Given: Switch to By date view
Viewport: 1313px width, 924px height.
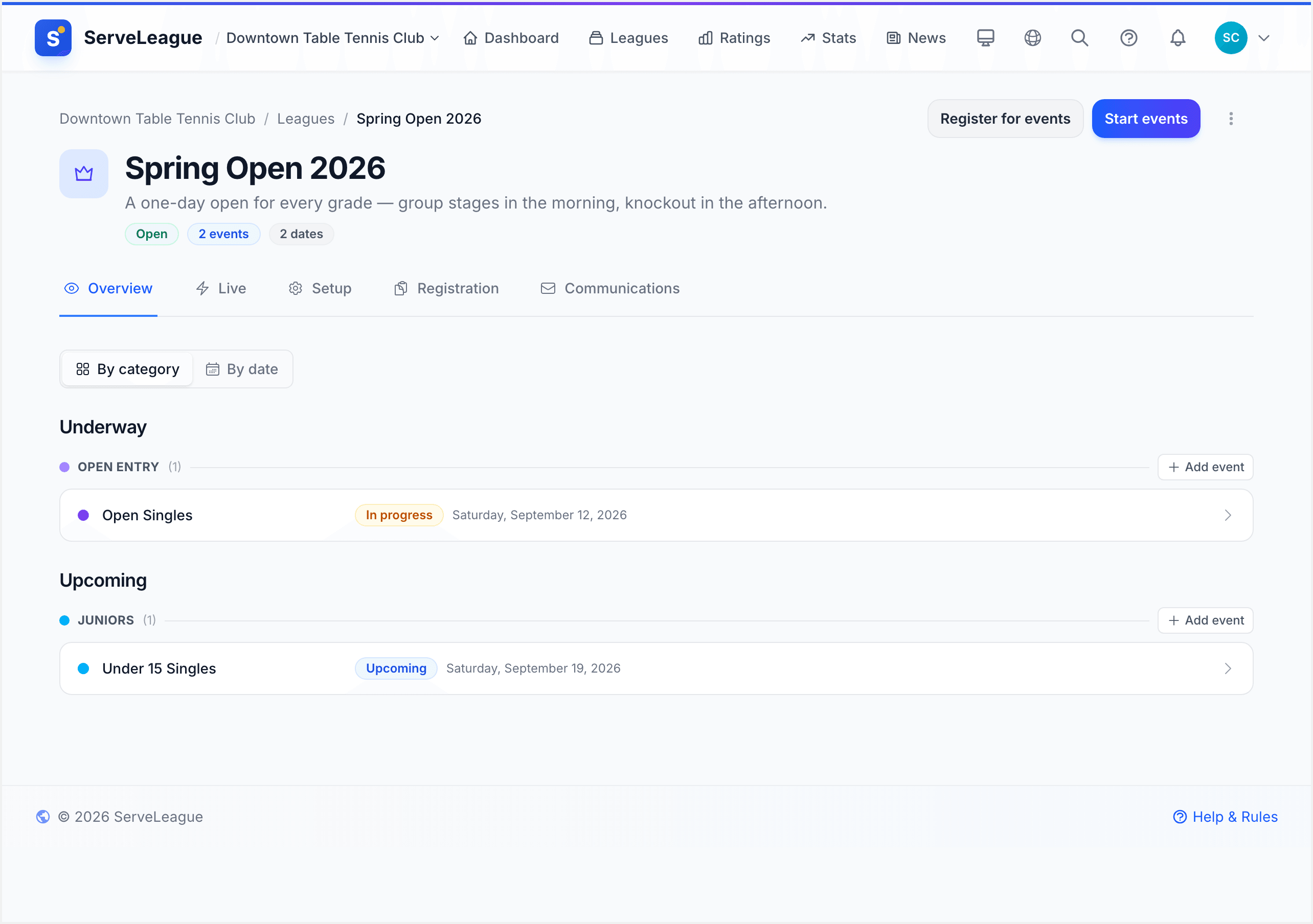Looking at the screenshot, I should point(242,369).
